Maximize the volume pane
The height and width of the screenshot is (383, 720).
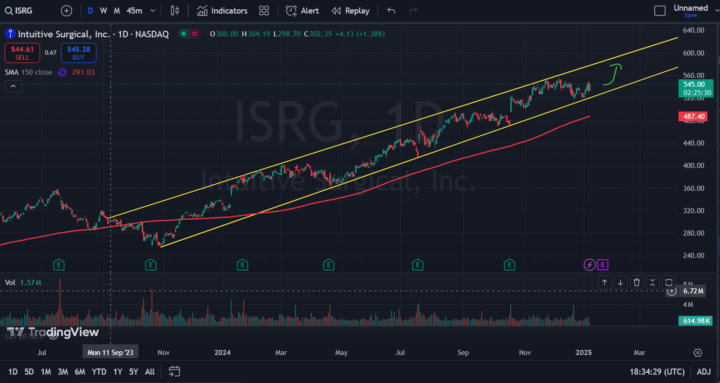click(x=669, y=282)
